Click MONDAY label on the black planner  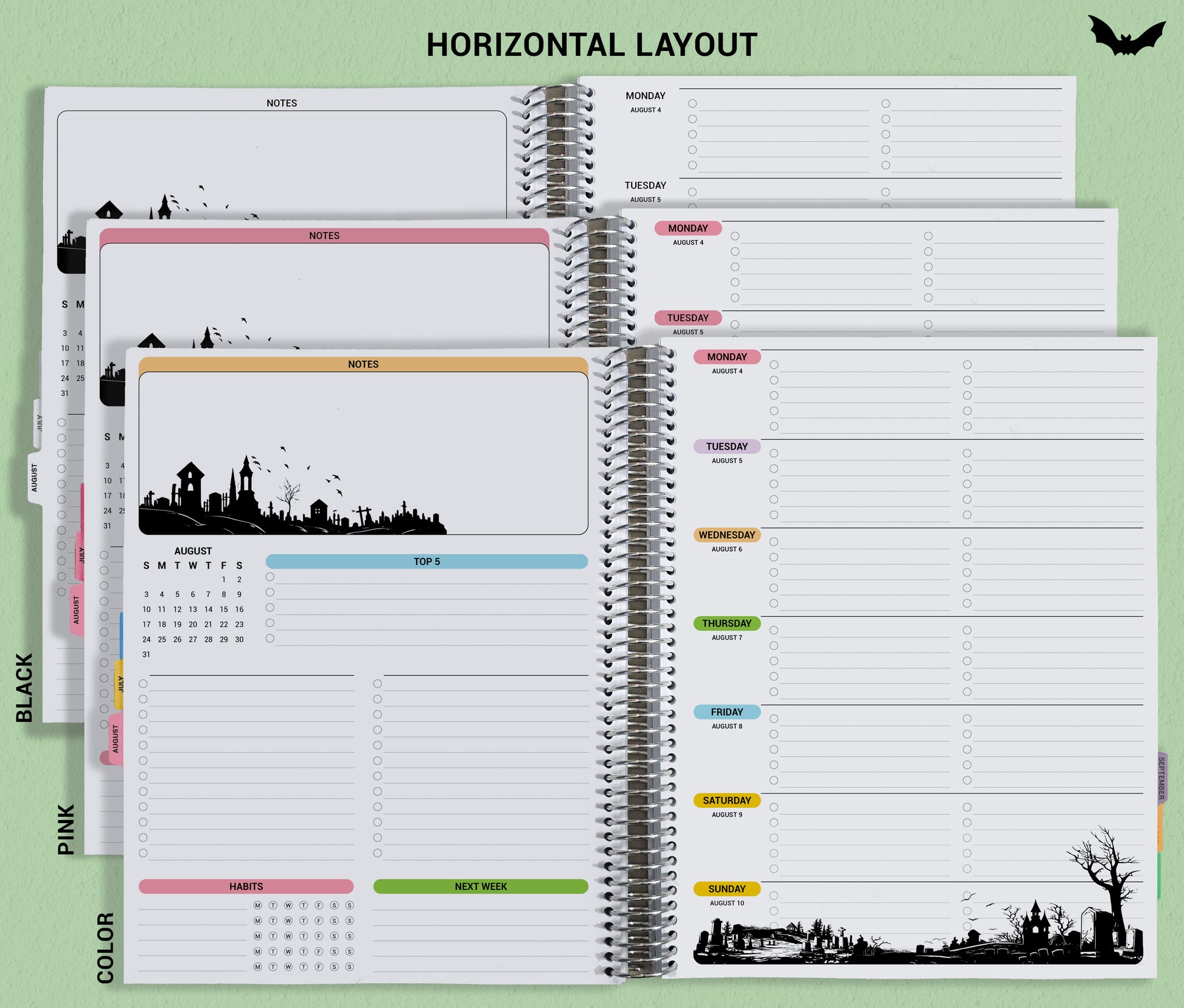[x=646, y=96]
